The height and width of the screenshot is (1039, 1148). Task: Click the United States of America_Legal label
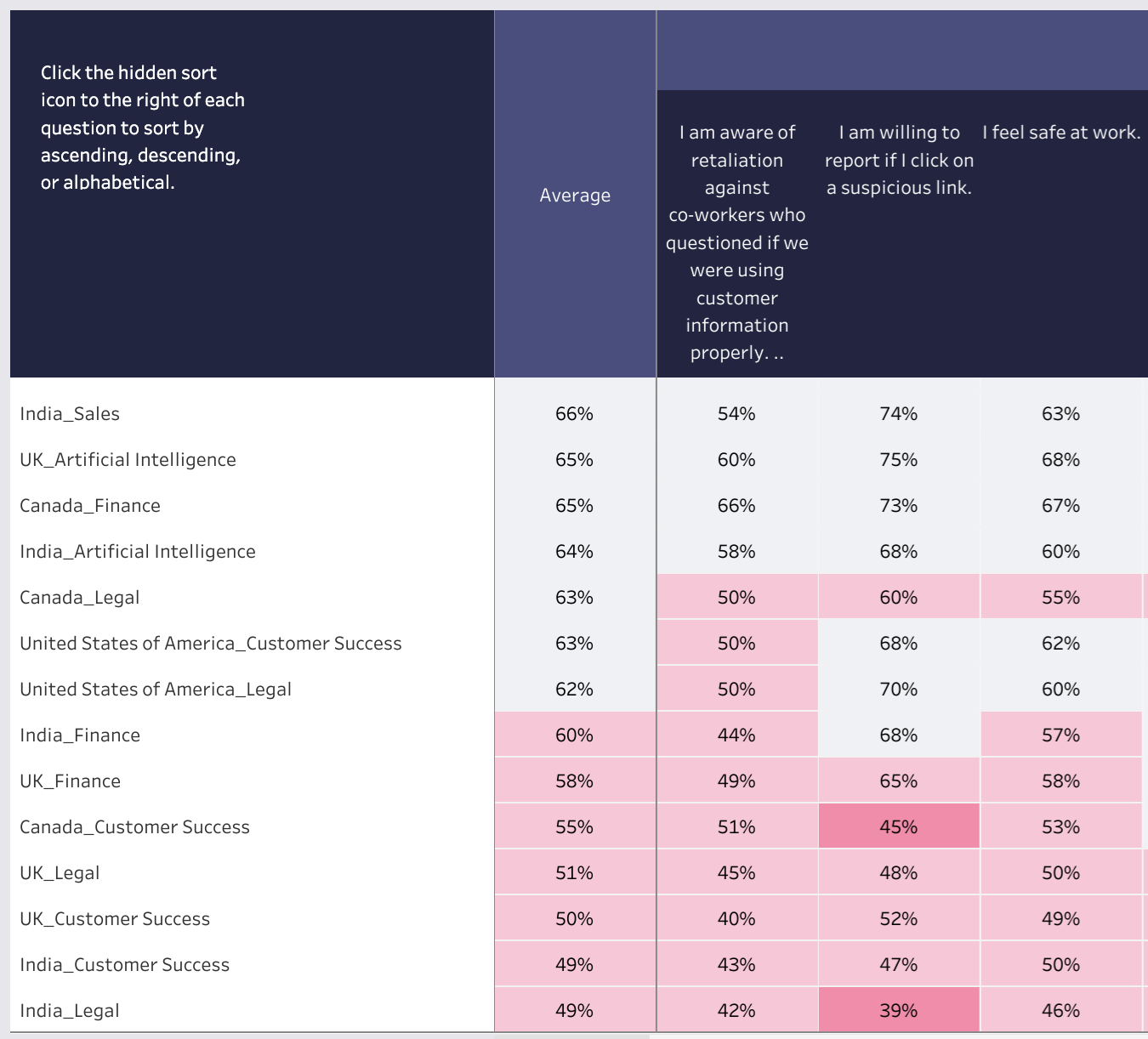click(156, 690)
